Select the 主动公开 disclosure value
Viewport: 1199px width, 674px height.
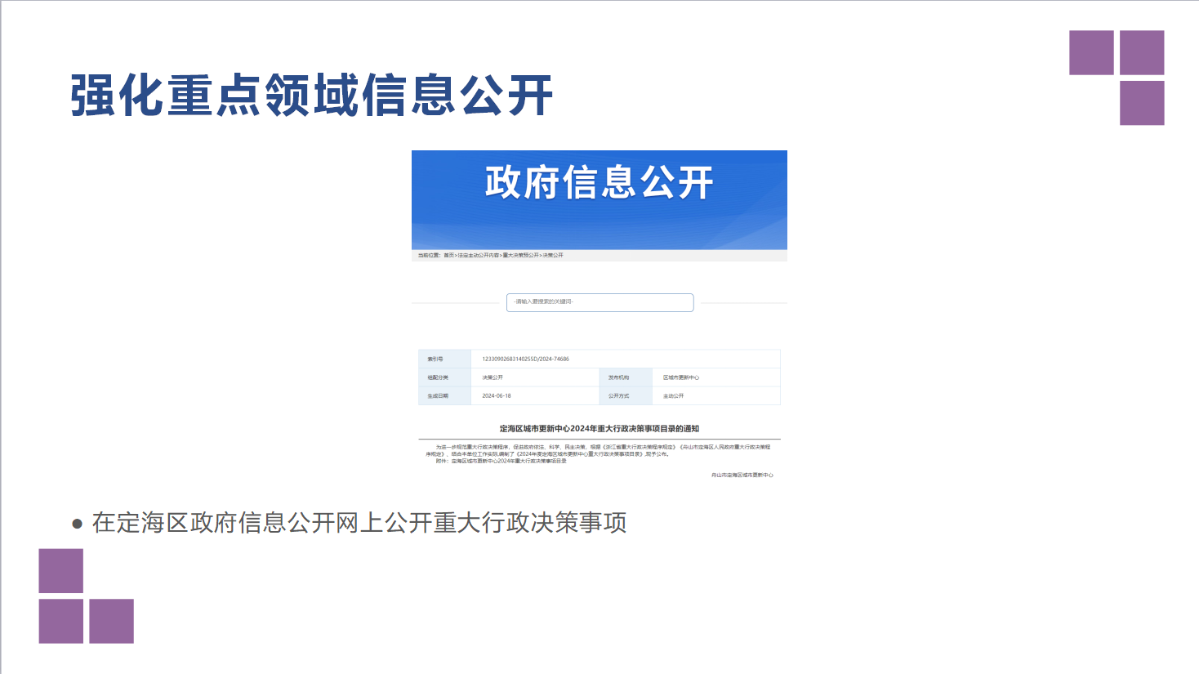(673, 396)
